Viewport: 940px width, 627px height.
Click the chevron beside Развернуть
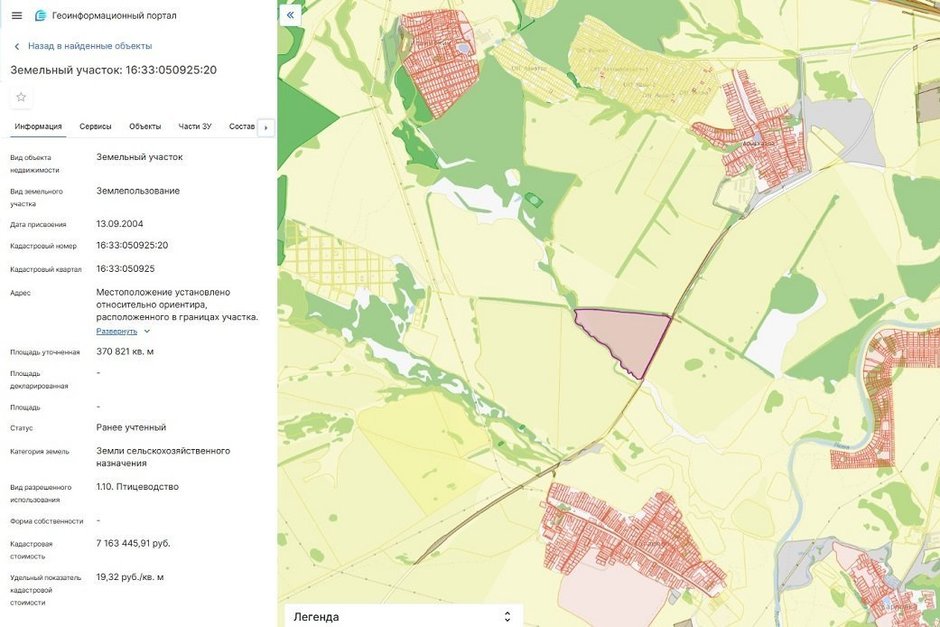point(147,331)
